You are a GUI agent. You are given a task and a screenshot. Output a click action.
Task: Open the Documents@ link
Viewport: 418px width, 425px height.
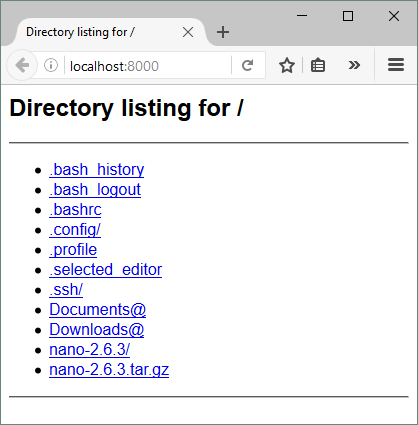(98, 310)
